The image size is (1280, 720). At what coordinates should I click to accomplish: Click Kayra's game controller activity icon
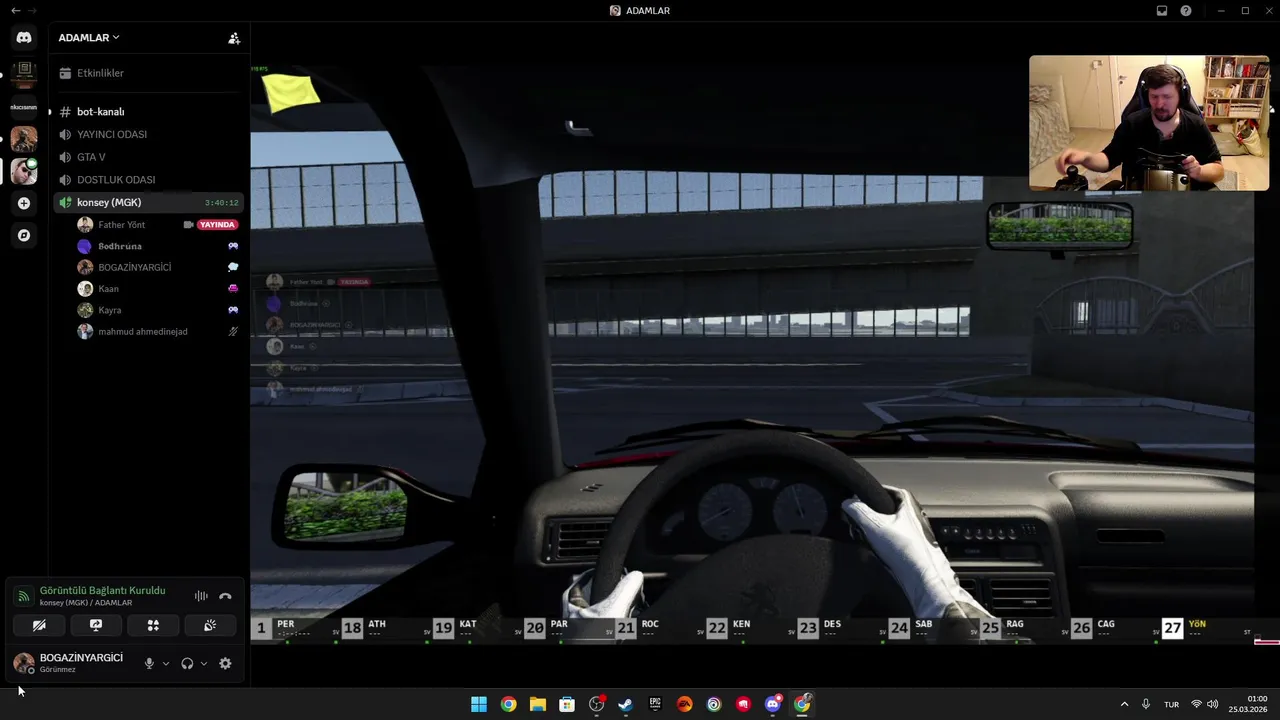pos(233,310)
